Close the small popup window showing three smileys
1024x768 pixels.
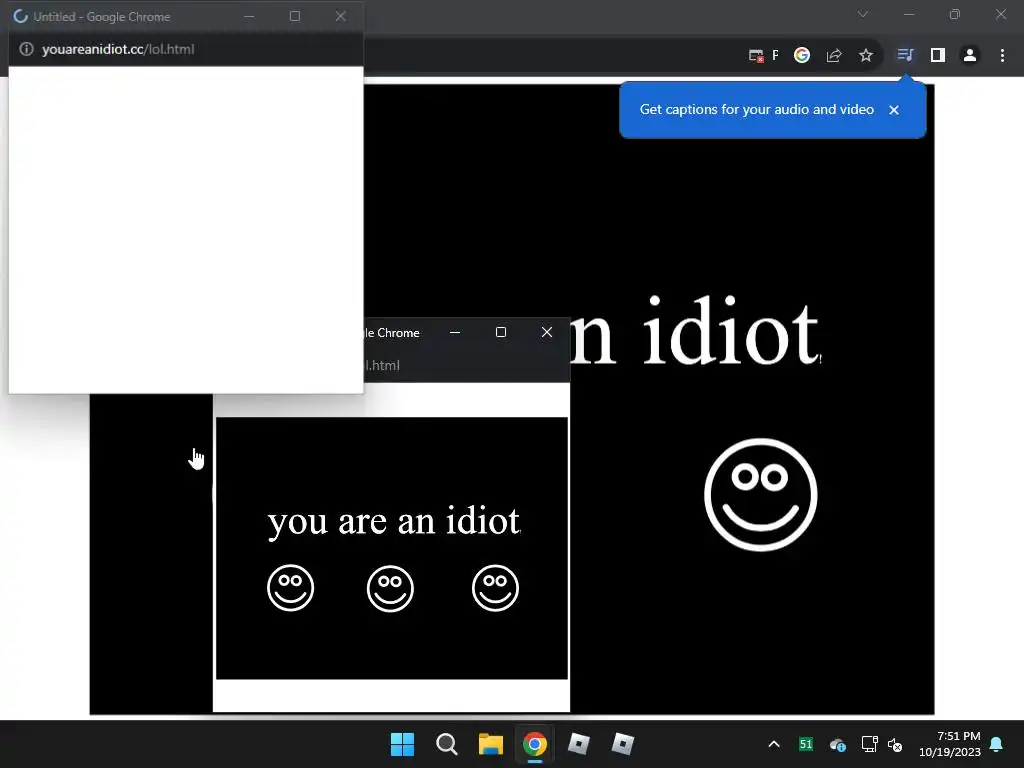547,332
